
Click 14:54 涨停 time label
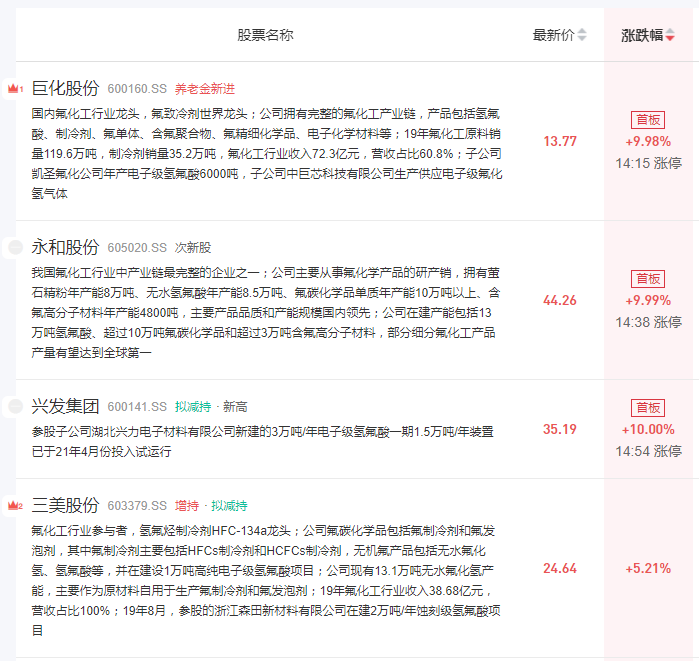click(x=649, y=451)
